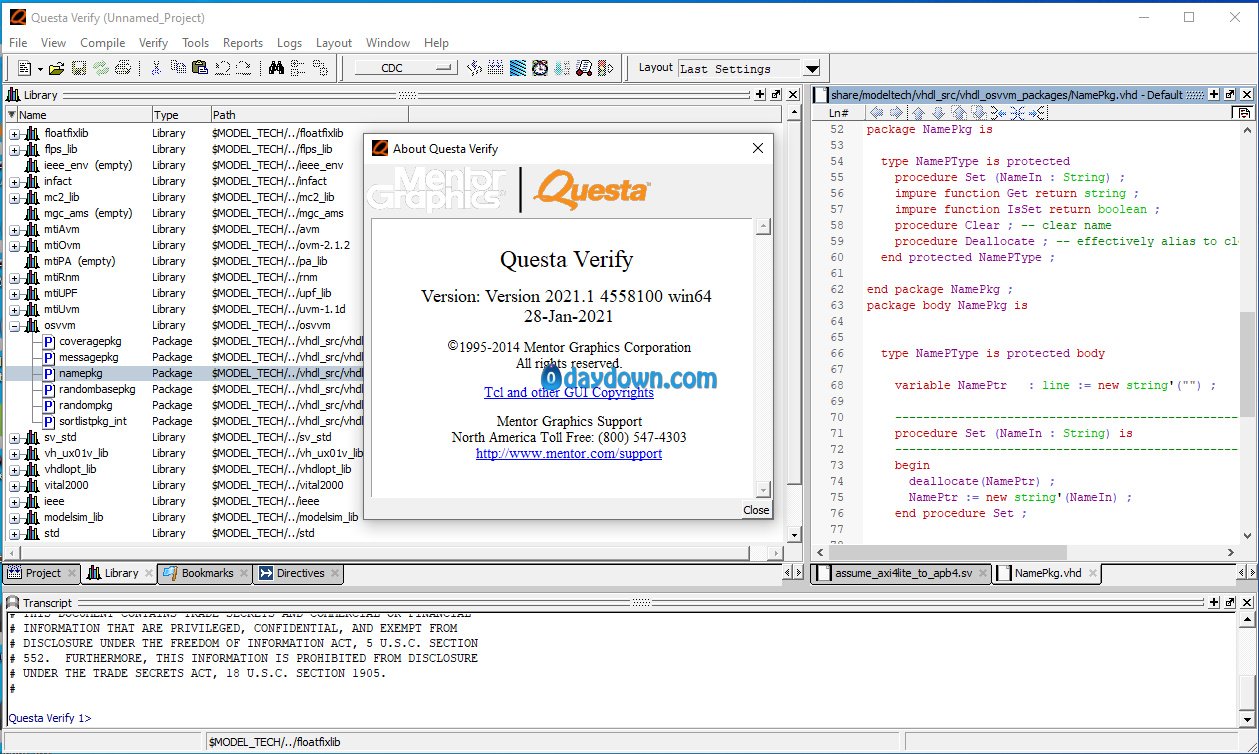Viewport: 1259px width, 754px height.
Task: Open file using the toolbar folder icon
Action: point(56,69)
